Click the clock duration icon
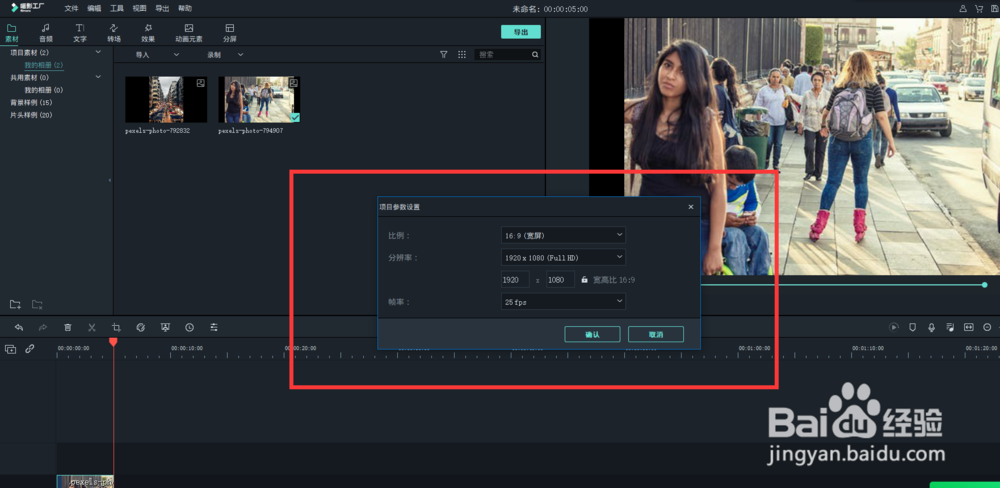Image resolution: width=1000 pixels, height=488 pixels. [x=189, y=327]
